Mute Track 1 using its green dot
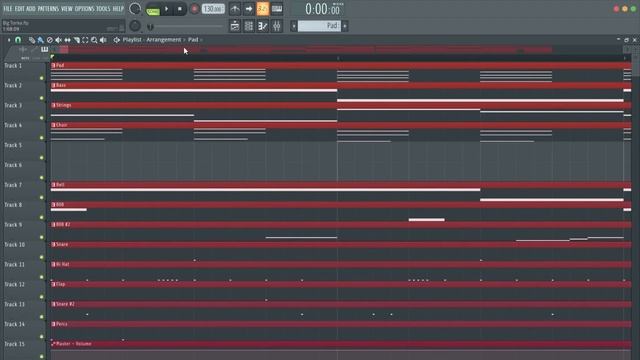640x360 pixels. (42, 78)
